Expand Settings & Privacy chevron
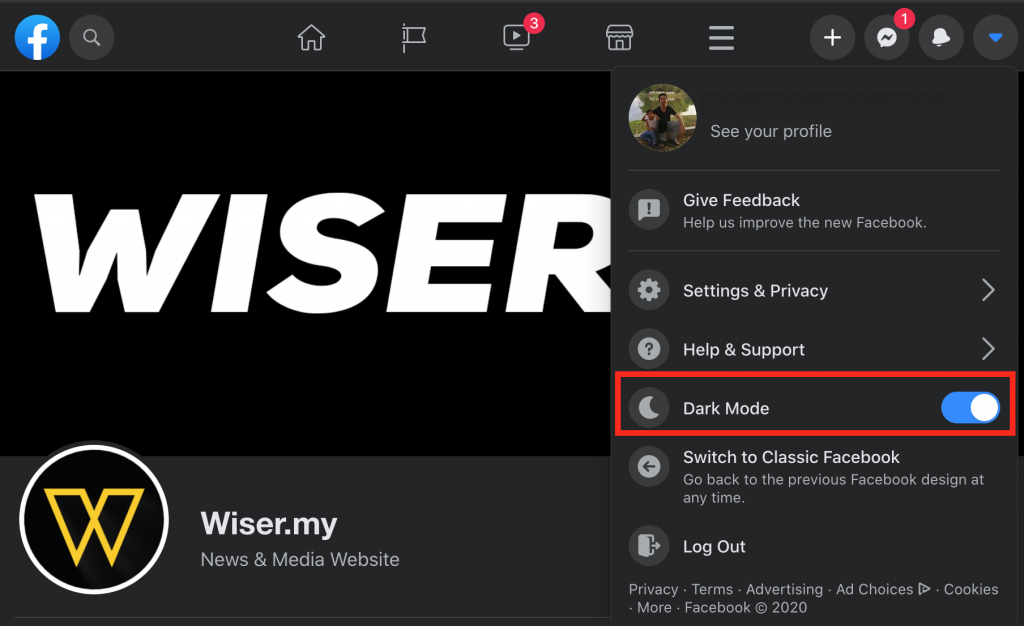The height and width of the screenshot is (626, 1024). click(988, 291)
